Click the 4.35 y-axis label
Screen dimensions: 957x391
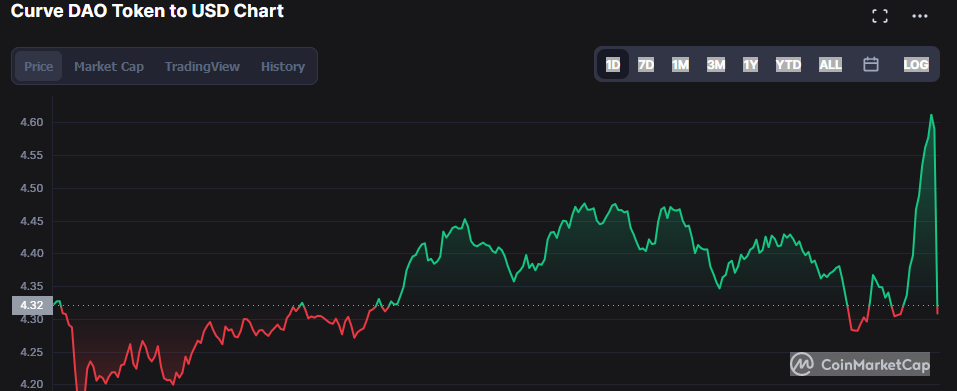point(32,286)
